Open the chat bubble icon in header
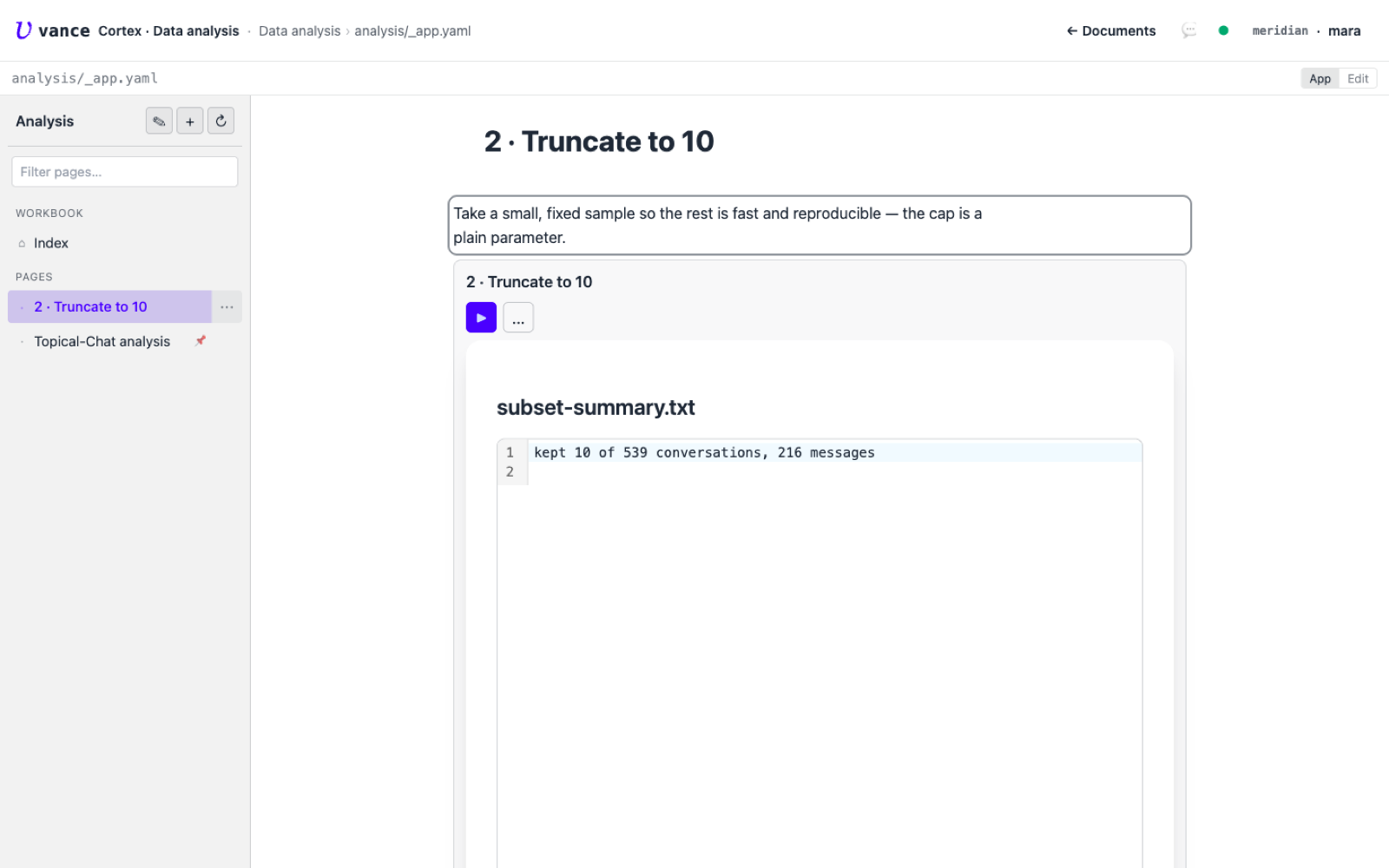Screen dimensions: 1389x868 point(1189,30)
